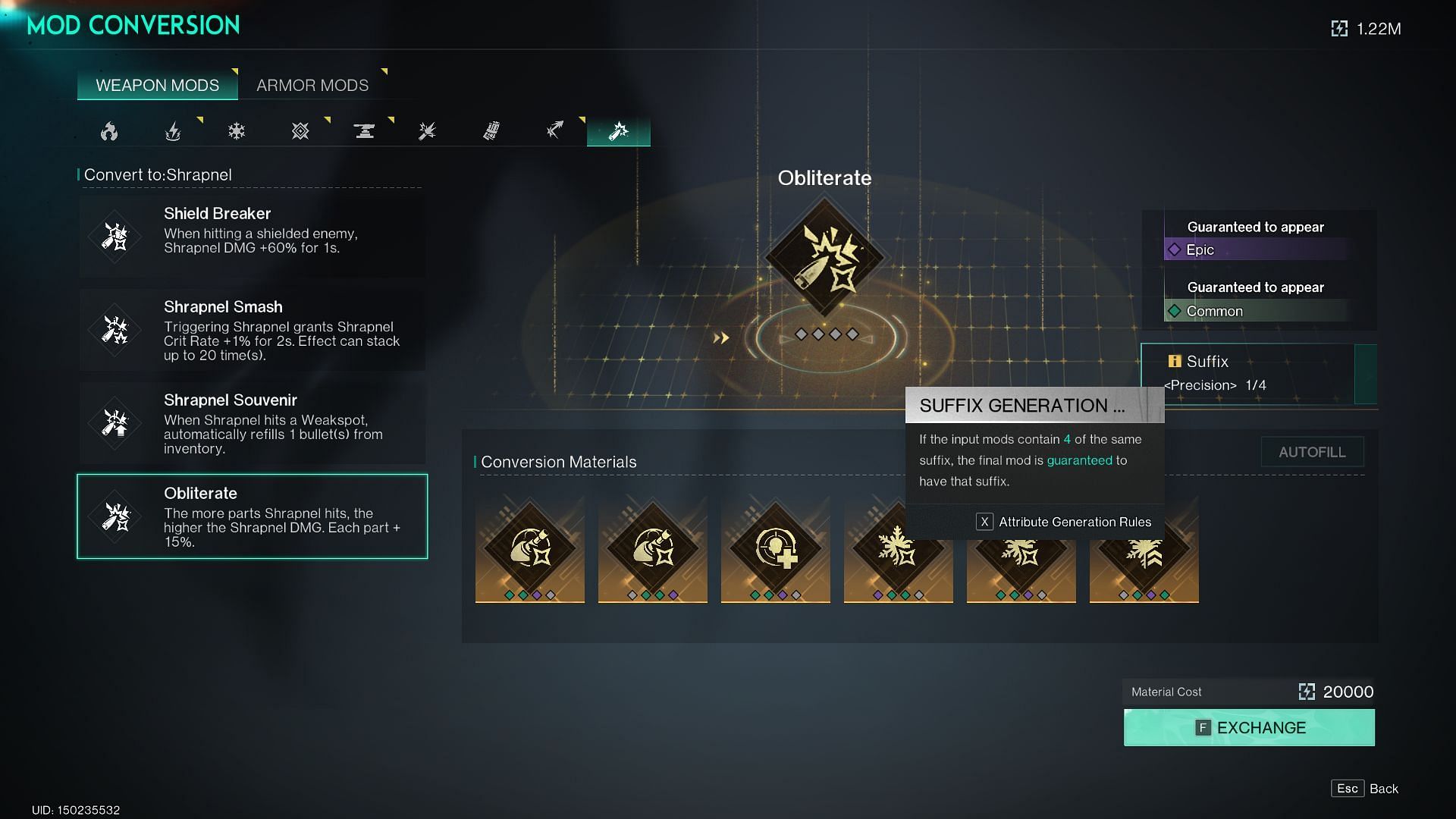Switch to Armor Mods tab

[x=312, y=85]
